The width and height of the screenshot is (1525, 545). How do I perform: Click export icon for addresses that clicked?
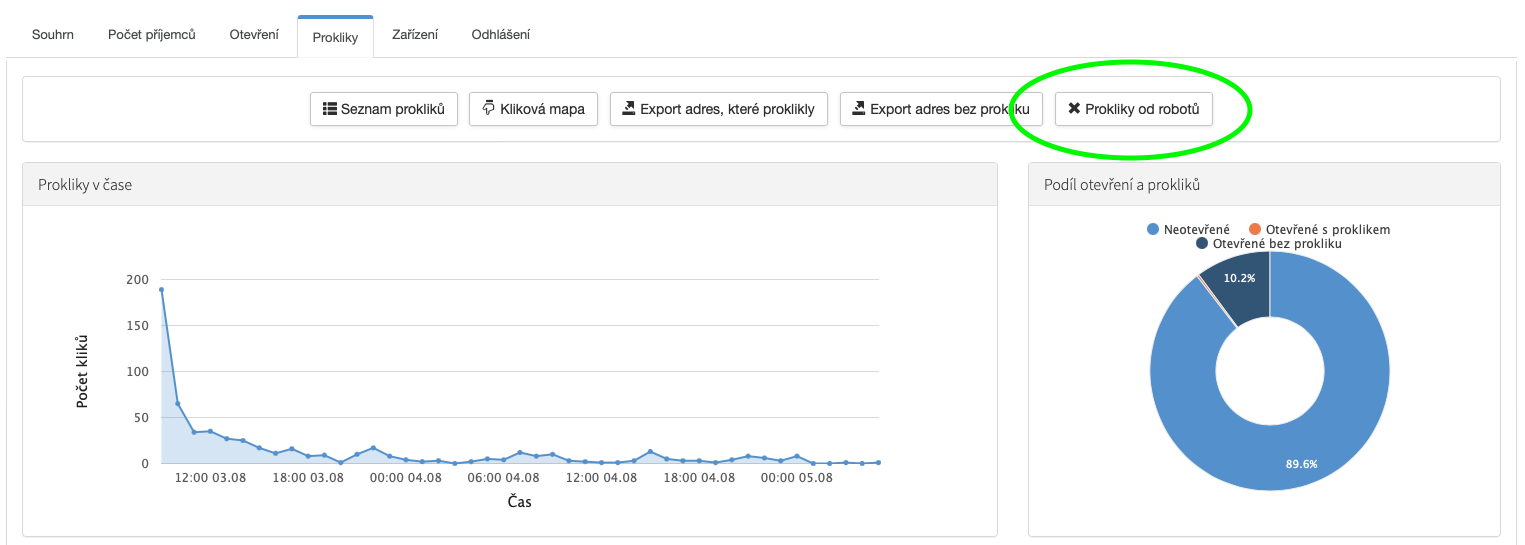[629, 109]
